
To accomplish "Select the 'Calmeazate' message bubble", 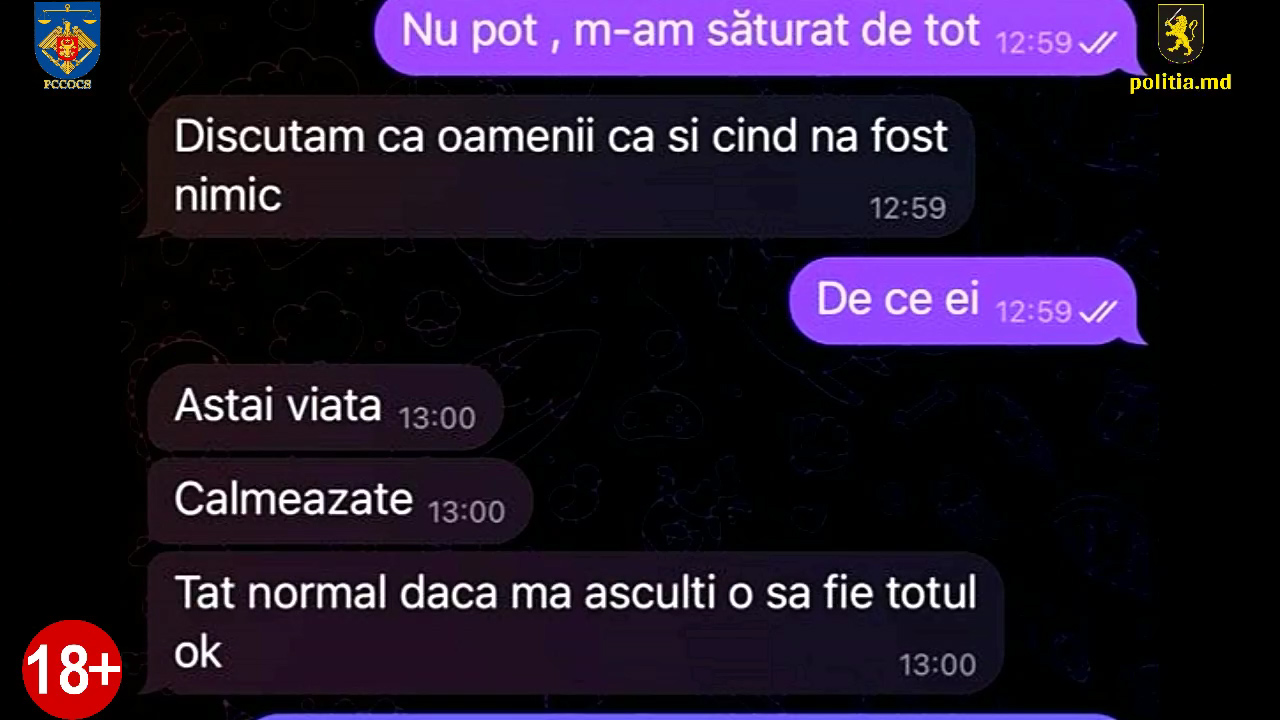I will pos(337,500).
